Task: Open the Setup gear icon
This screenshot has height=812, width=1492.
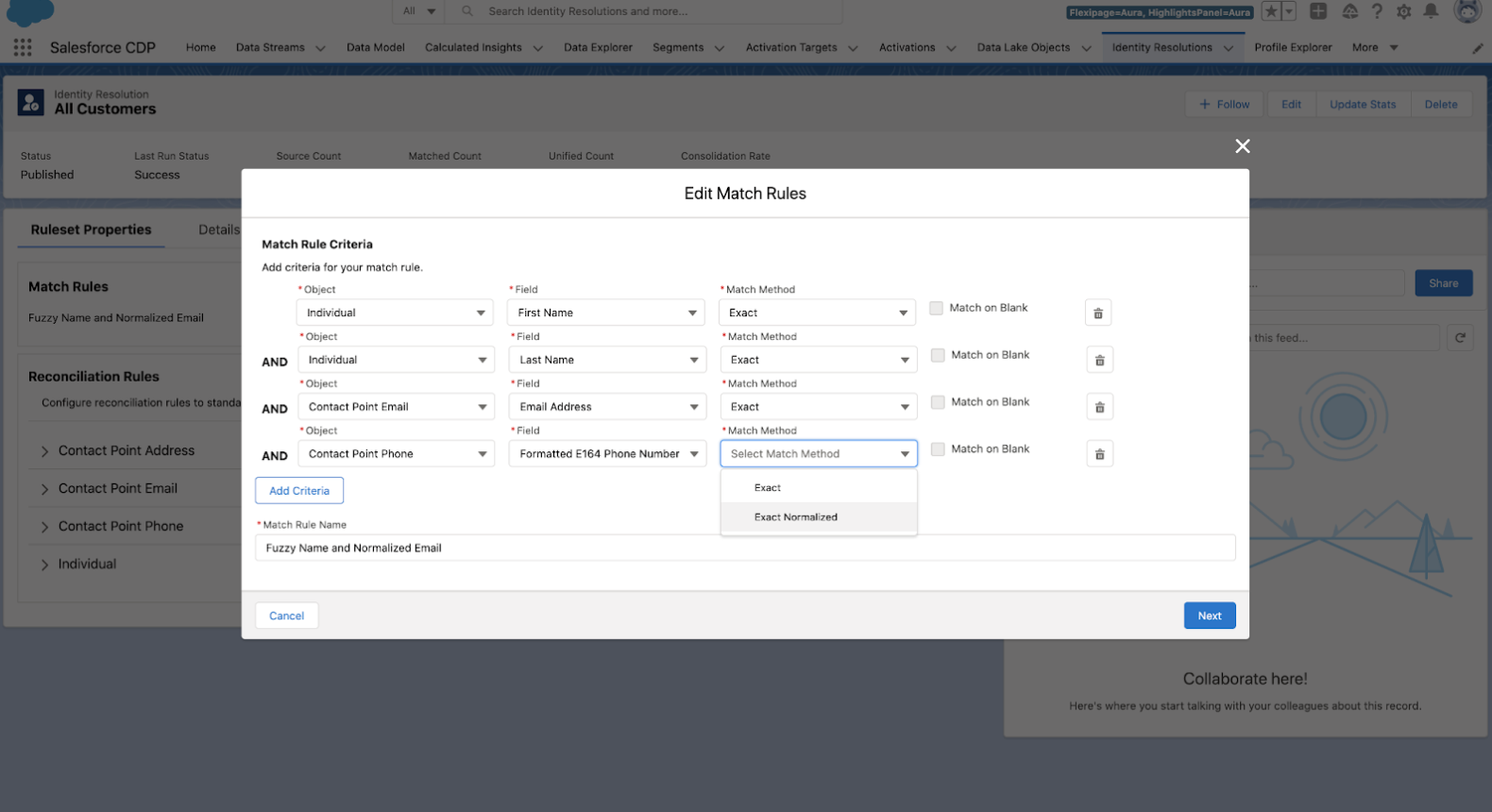Action: [x=1404, y=11]
